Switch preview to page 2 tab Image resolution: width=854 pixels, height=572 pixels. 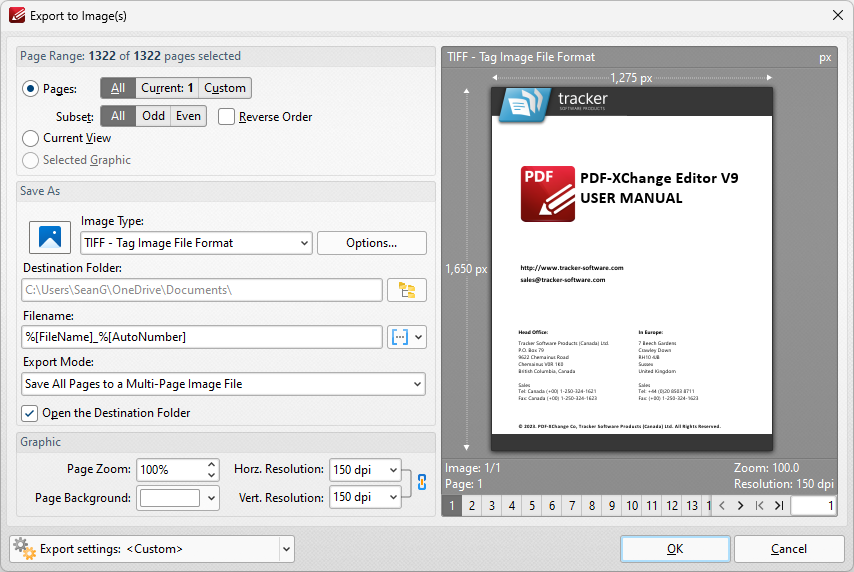[x=472, y=506]
